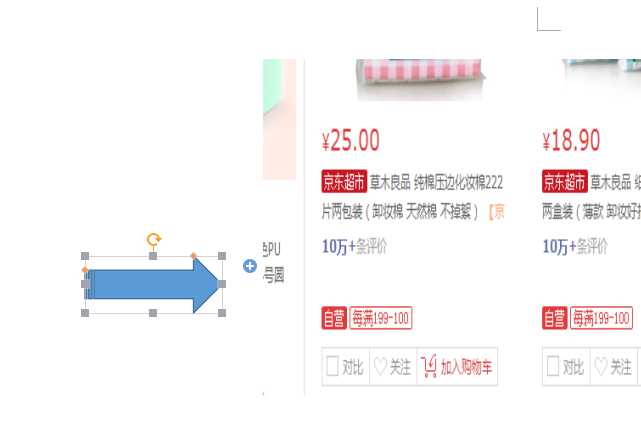641x426 pixels.
Task: Click 京东超市 badge on ¥18.90 item
Action: coord(565,182)
